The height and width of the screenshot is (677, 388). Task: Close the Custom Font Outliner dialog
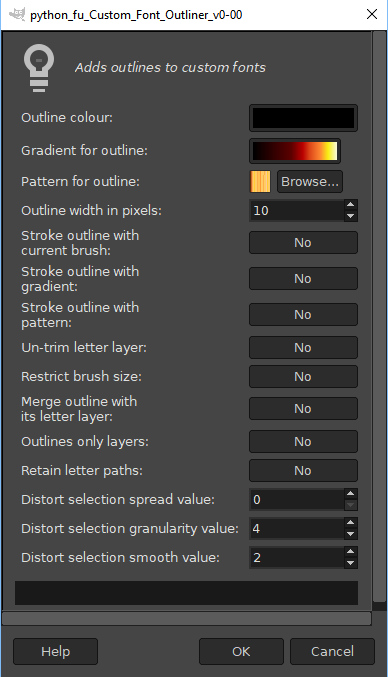[372, 14]
